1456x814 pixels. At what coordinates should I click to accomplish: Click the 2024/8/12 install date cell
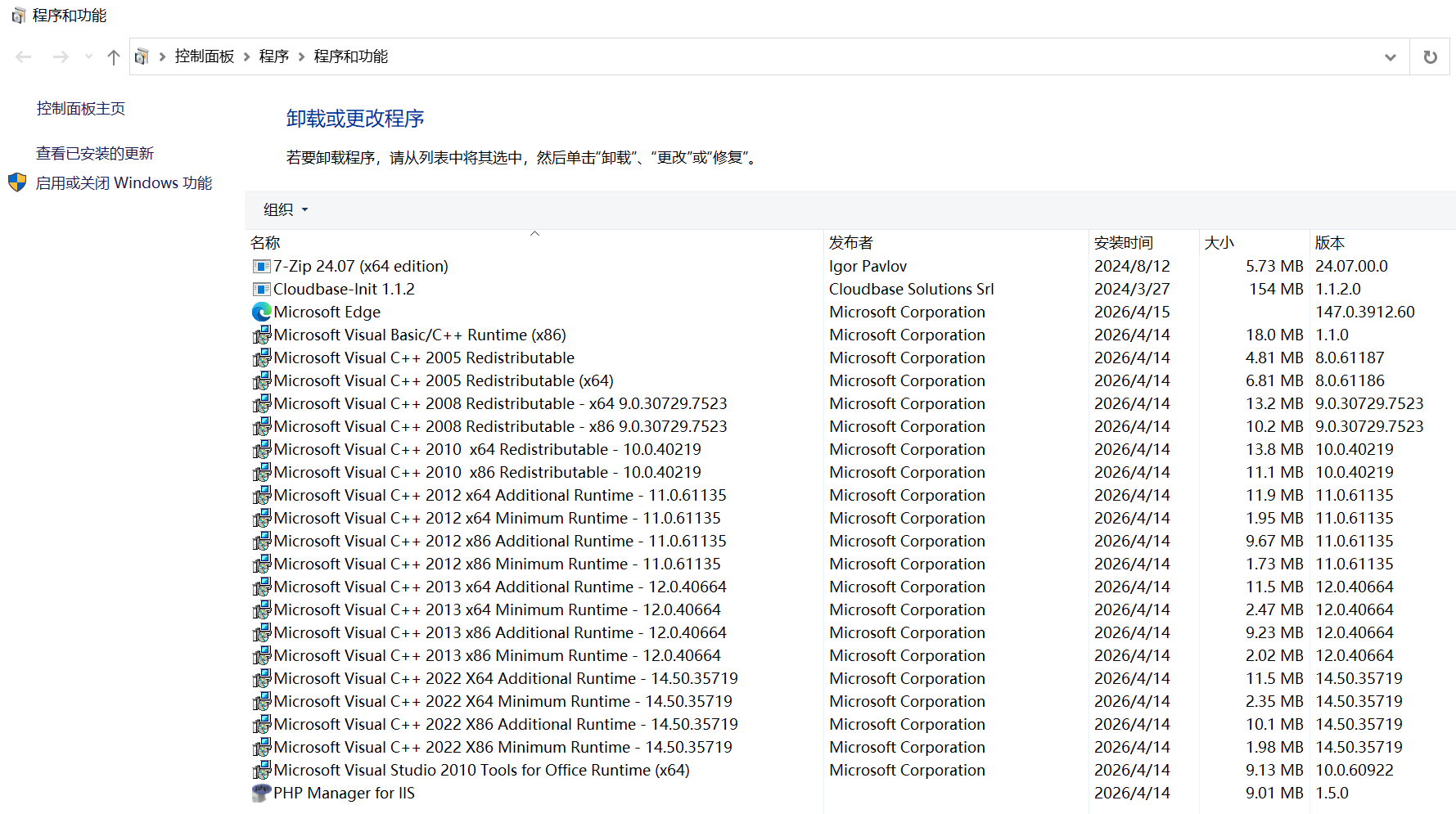click(1132, 267)
